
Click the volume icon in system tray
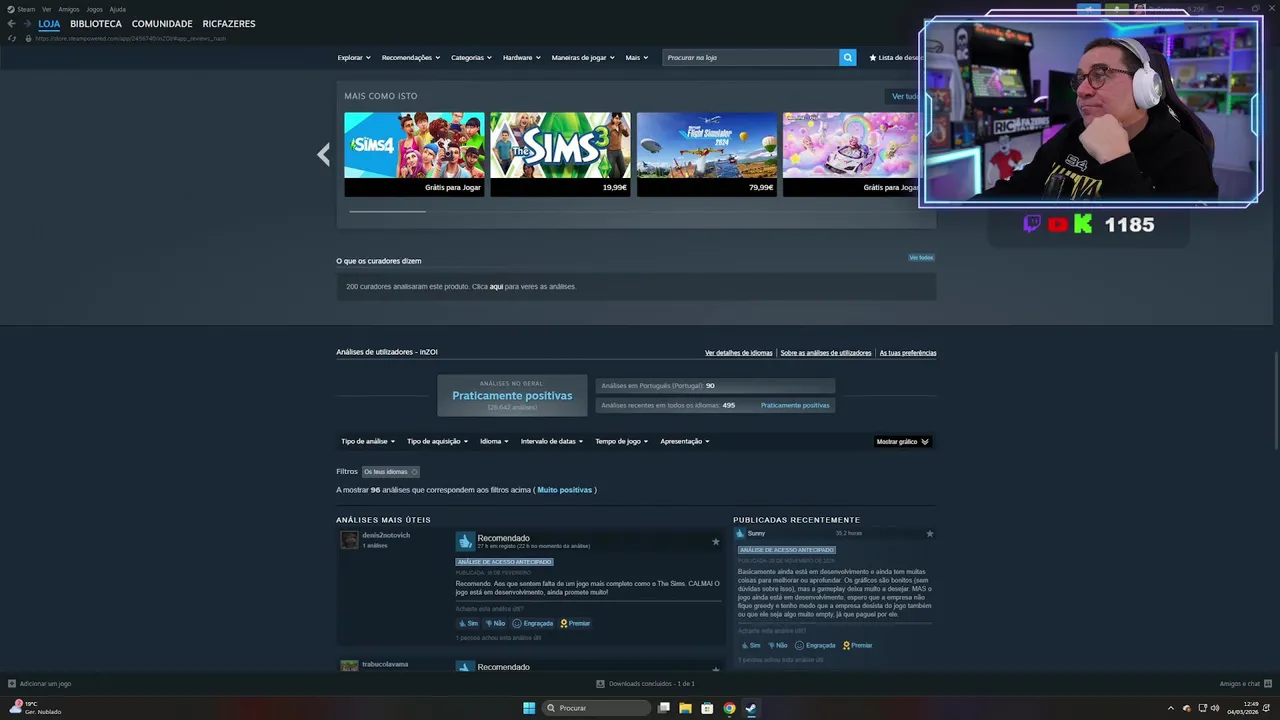coord(1215,708)
